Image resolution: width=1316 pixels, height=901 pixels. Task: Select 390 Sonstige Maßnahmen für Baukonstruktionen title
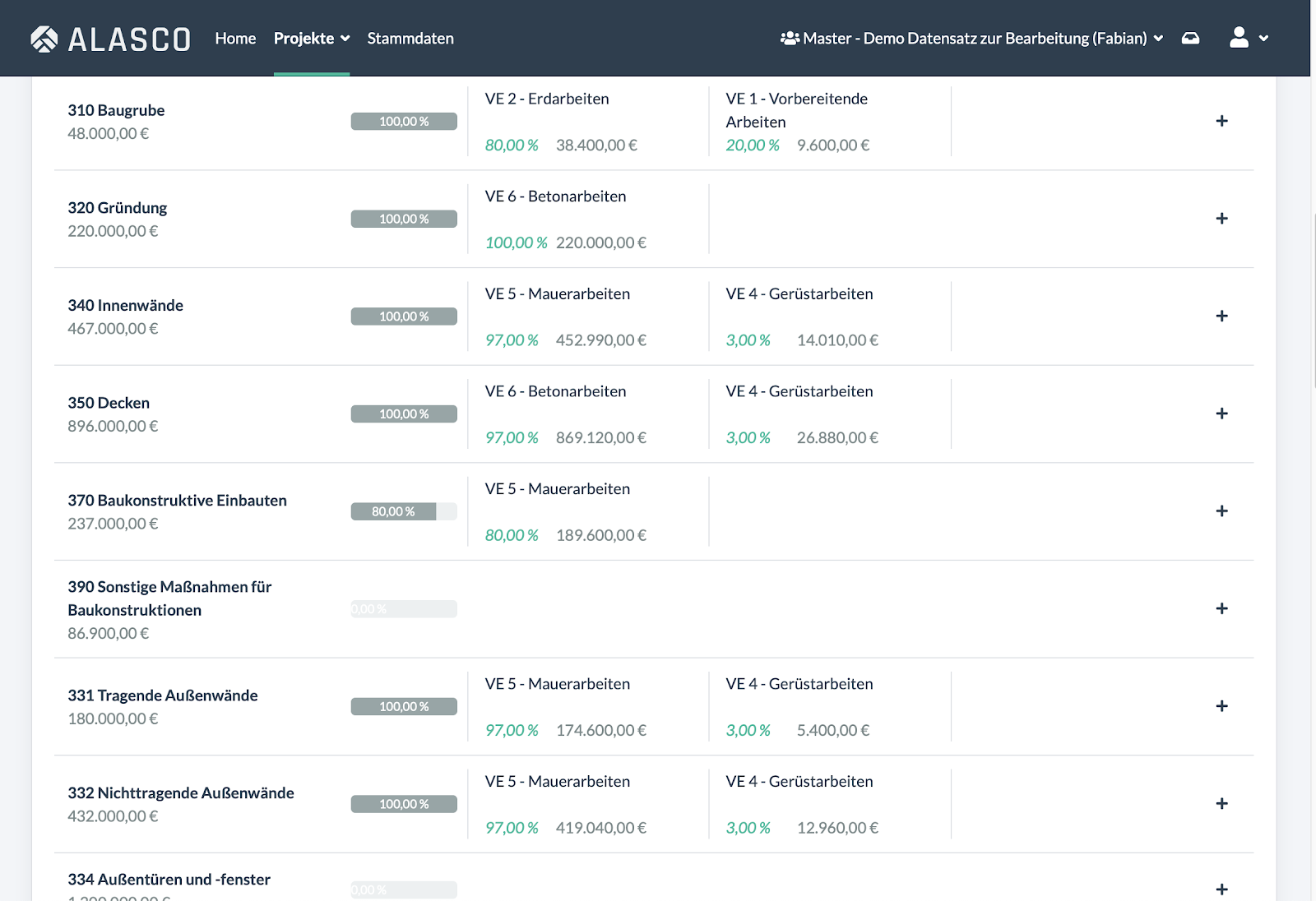click(x=169, y=598)
